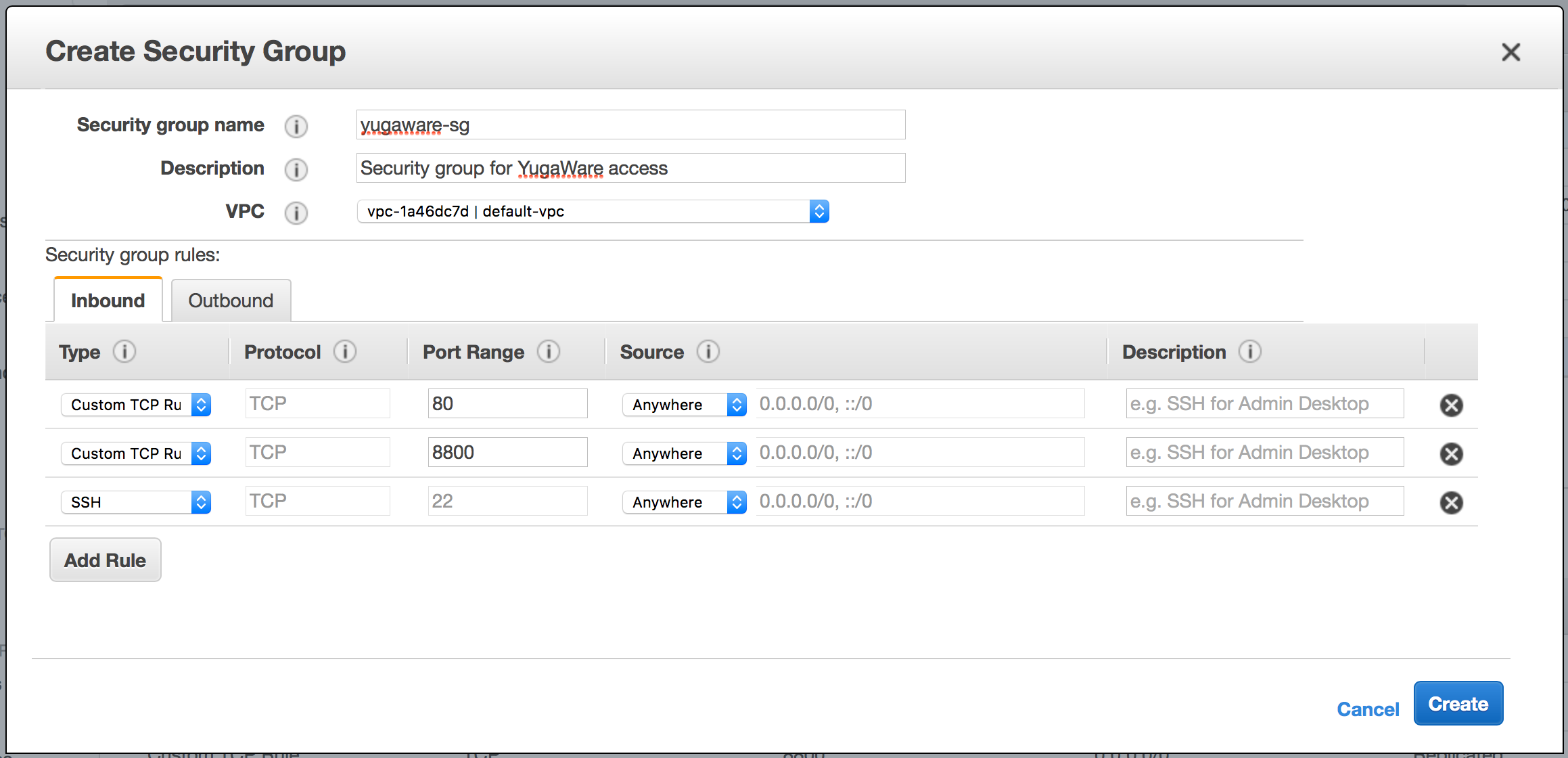Delete the port 8800 rule
This screenshot has width=1568, height=758.
tap(1451, 453)
